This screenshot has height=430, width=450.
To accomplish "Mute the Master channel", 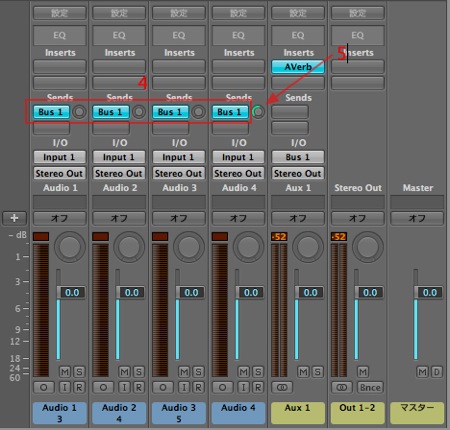I will (423, 372).
